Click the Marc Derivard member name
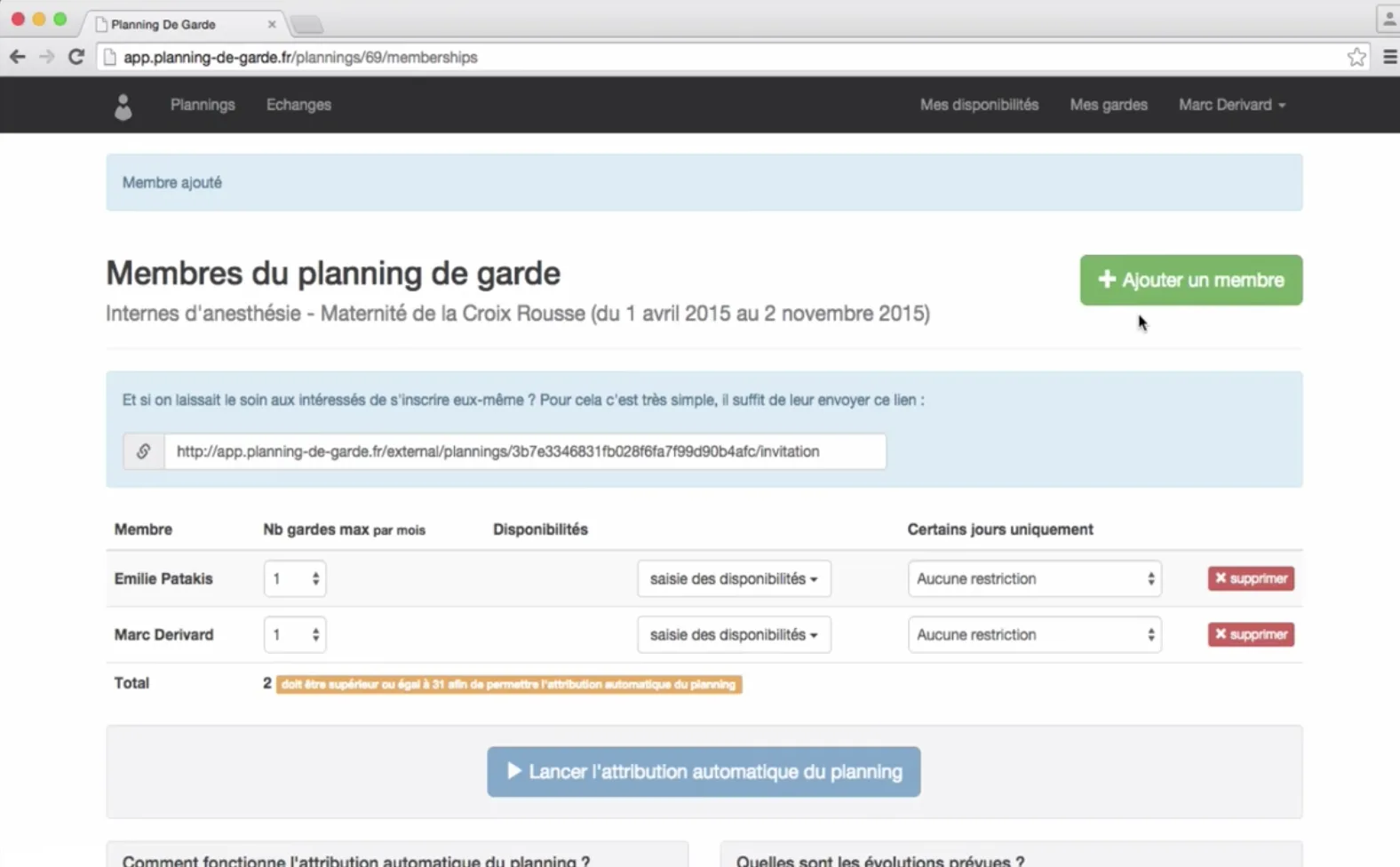Image resolution: width=1400 pixels, height=867 pixels. (x=163, y=634)
